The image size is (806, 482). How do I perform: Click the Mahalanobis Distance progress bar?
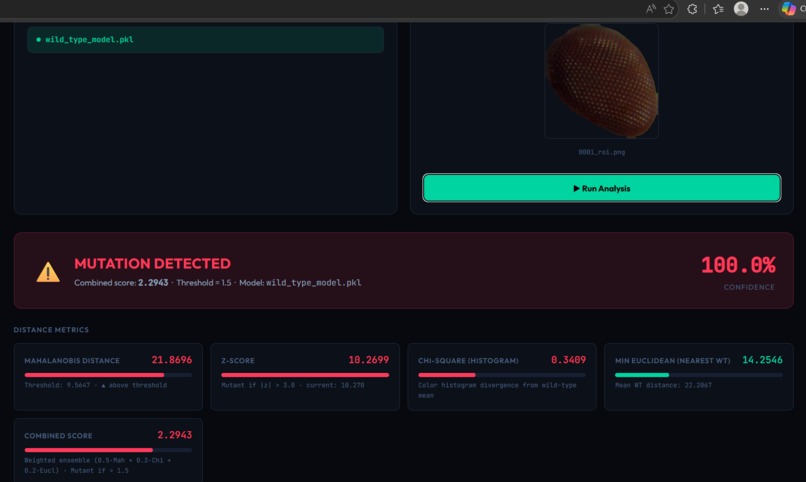(108, 375)
